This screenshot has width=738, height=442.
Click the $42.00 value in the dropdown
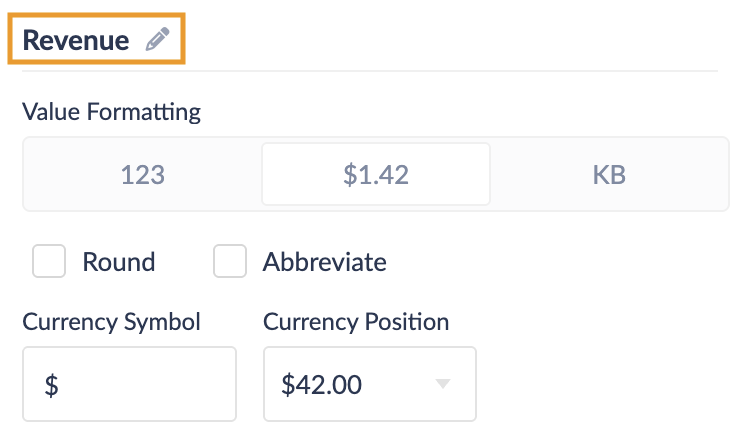tap(320, 384)
